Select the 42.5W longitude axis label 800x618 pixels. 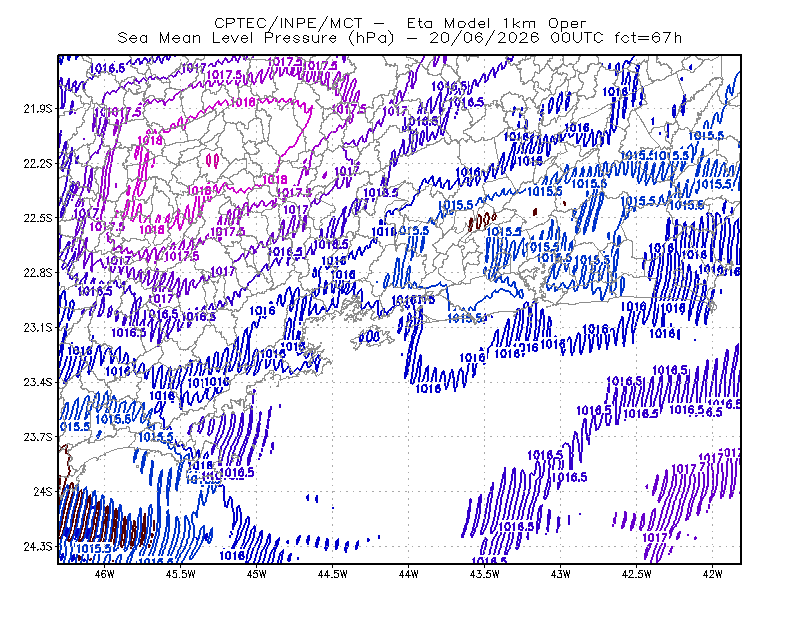tap(637, 574)
